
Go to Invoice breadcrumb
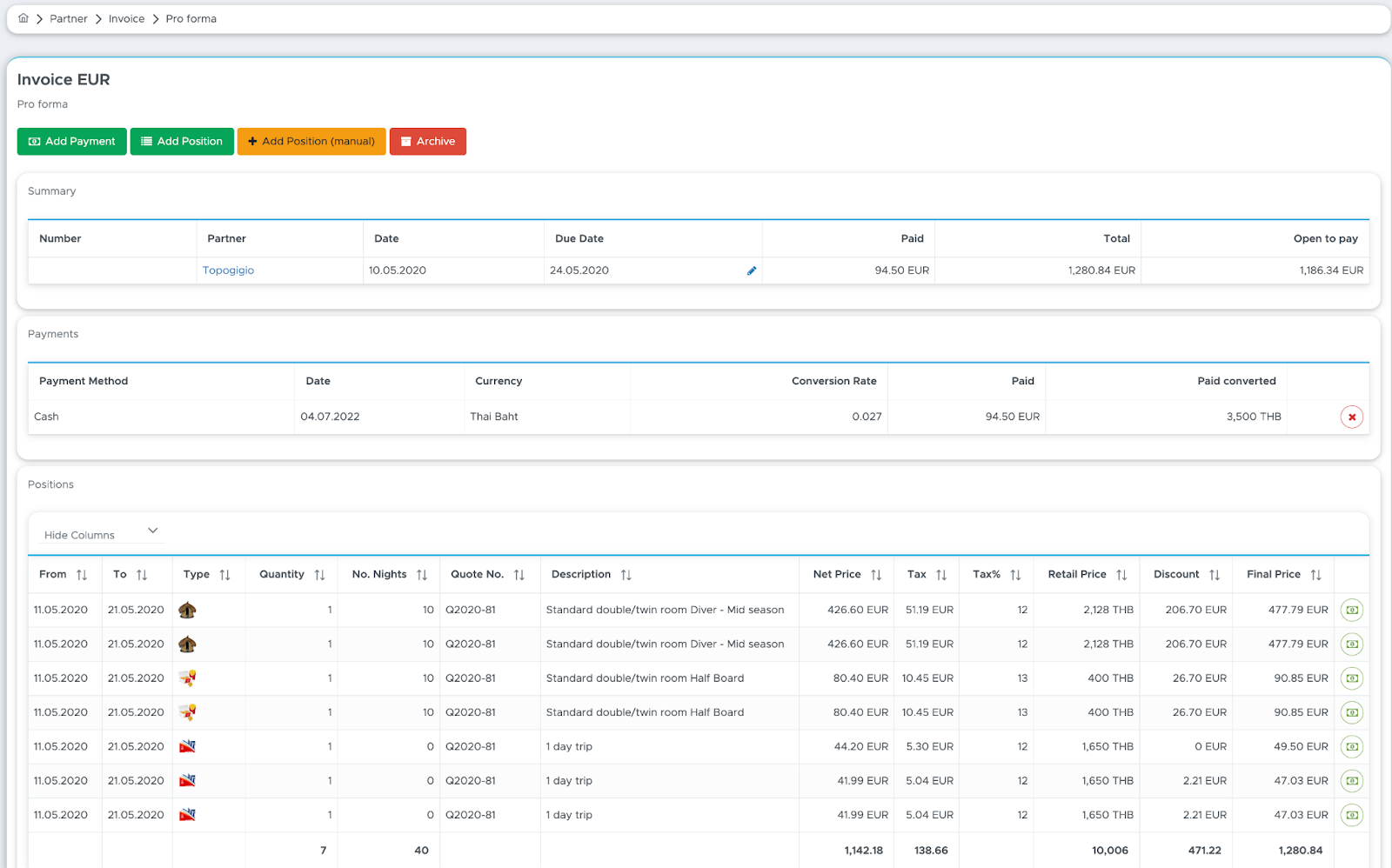click(127, 18)
